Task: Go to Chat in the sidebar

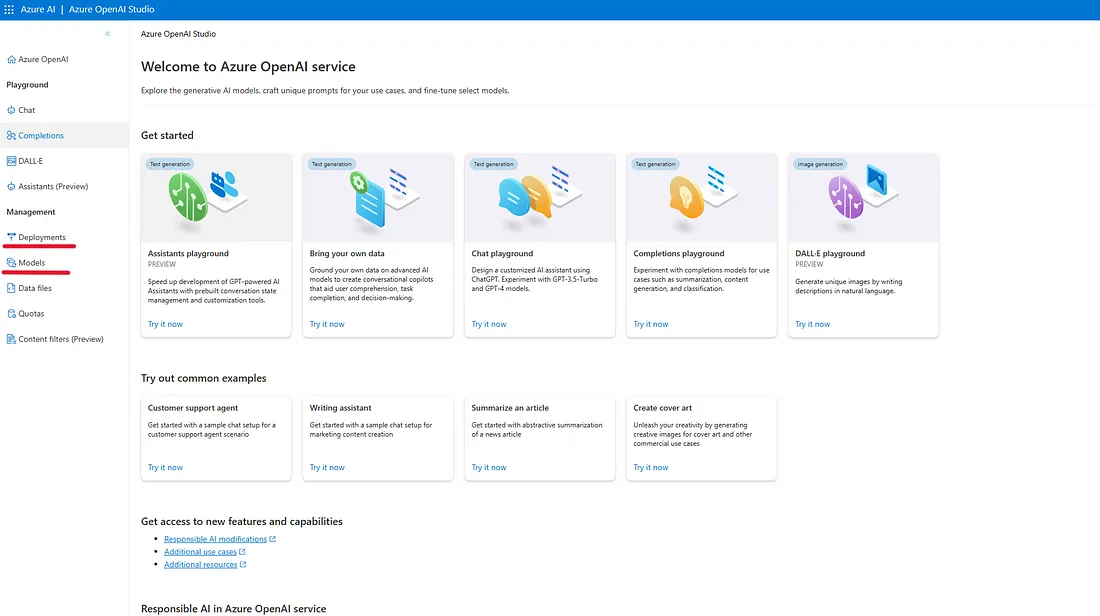Action: click(27, 110)
